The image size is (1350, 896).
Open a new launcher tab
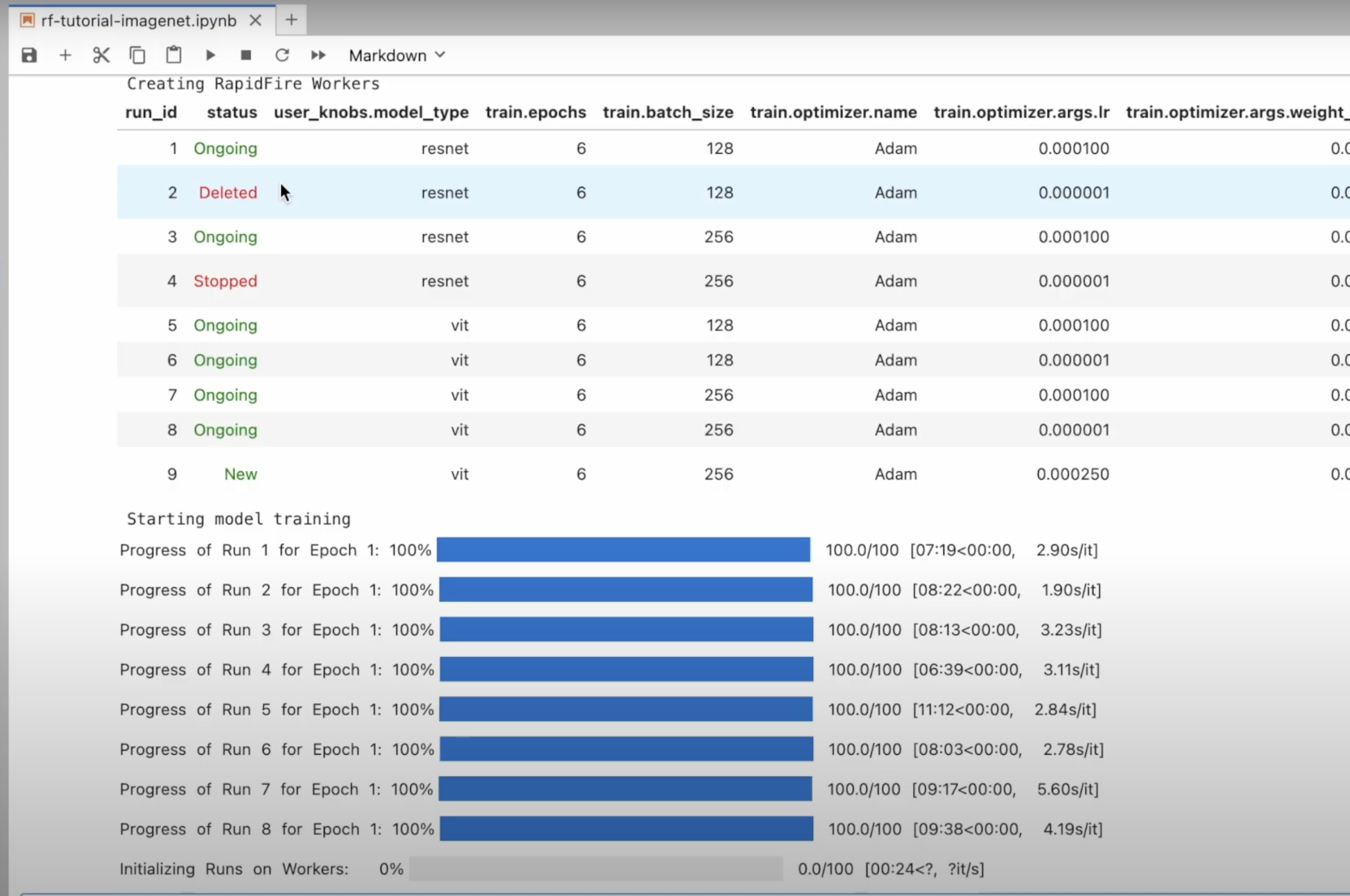click(291, 20)
